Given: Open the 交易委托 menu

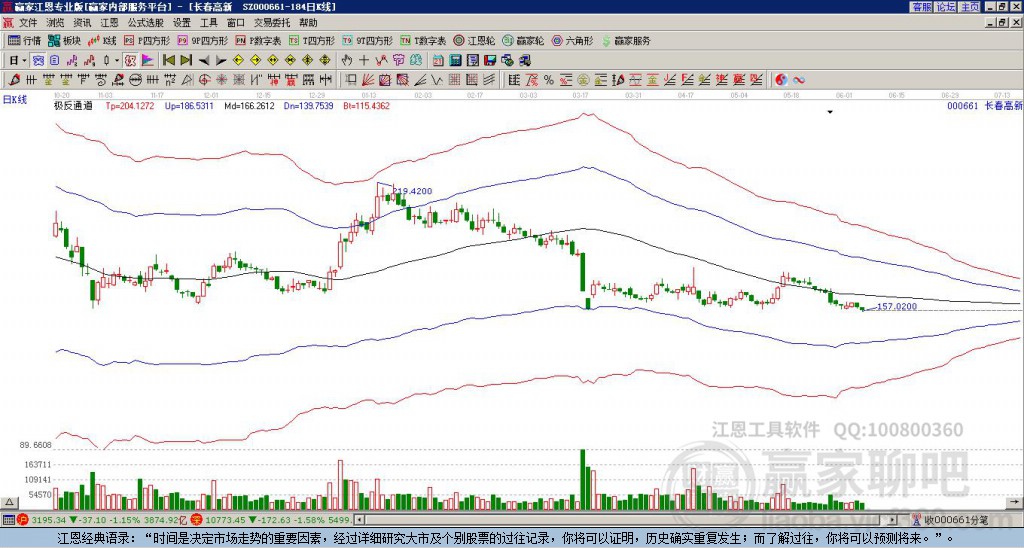Looking at the screenshot, I should point(272,23).
